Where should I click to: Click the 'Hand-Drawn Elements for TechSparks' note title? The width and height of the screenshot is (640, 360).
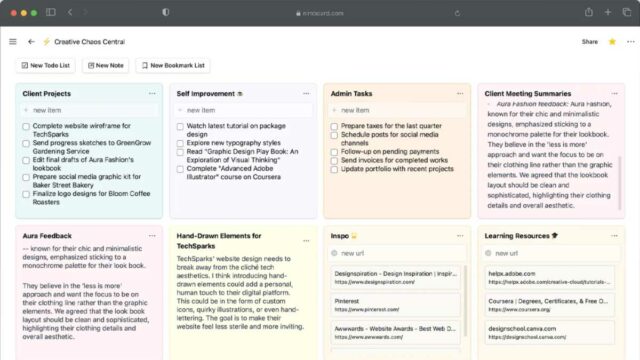[219, 241]
